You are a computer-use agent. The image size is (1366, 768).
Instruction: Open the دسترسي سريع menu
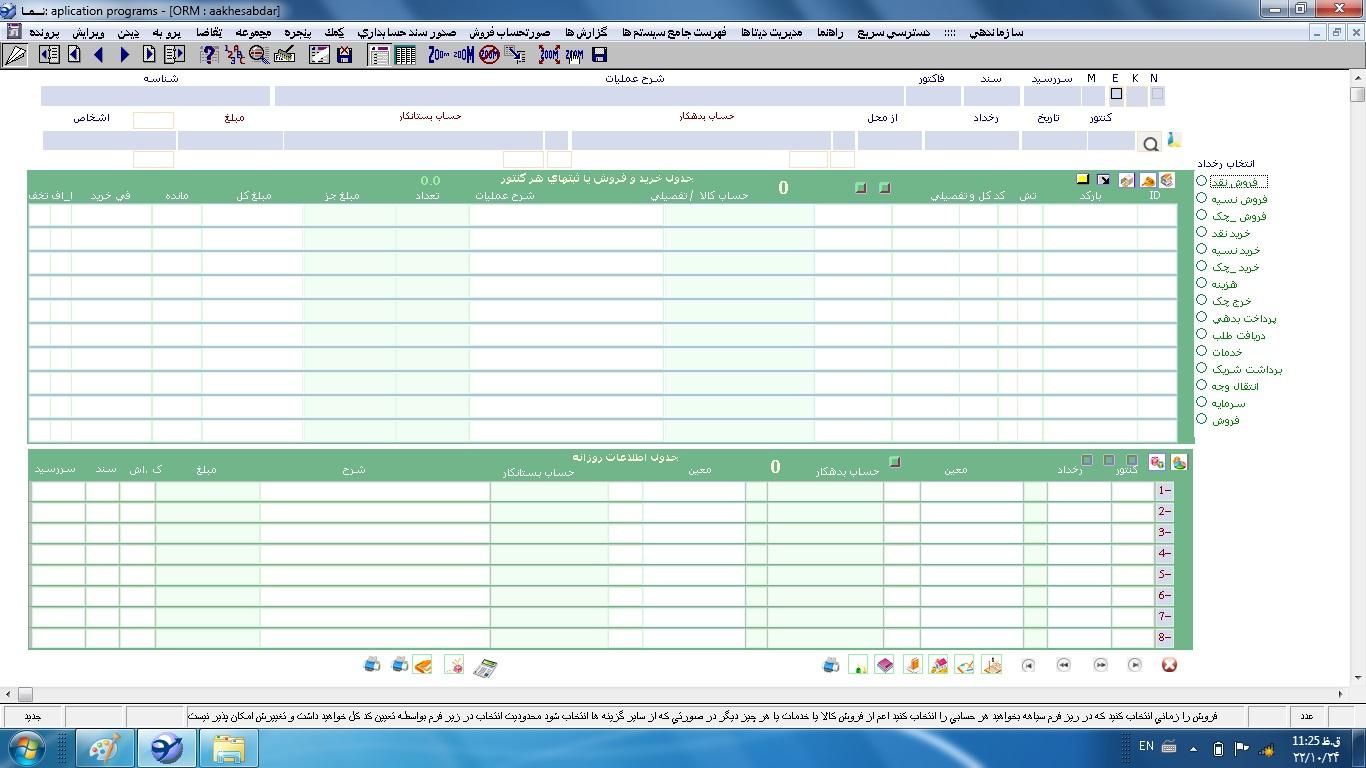click(893, 32)
